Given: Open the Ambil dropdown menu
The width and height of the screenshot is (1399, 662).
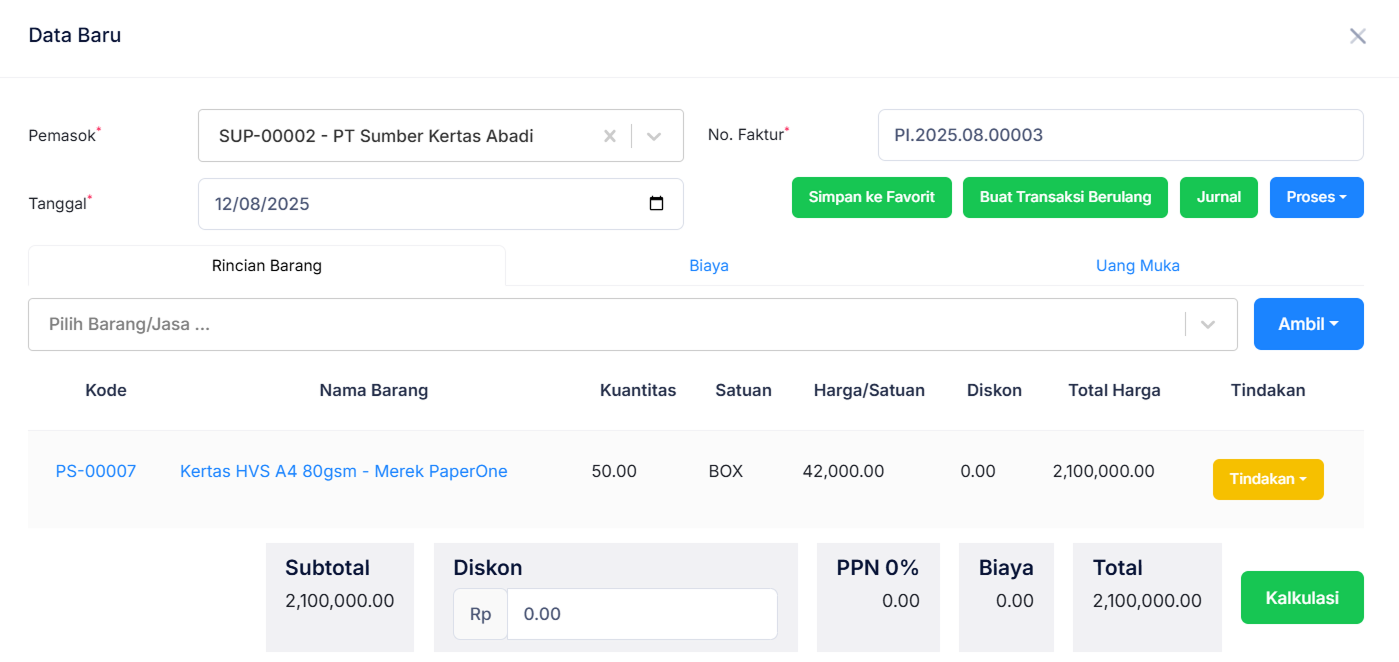Looking at the screenshot, I should [1308, 324].
